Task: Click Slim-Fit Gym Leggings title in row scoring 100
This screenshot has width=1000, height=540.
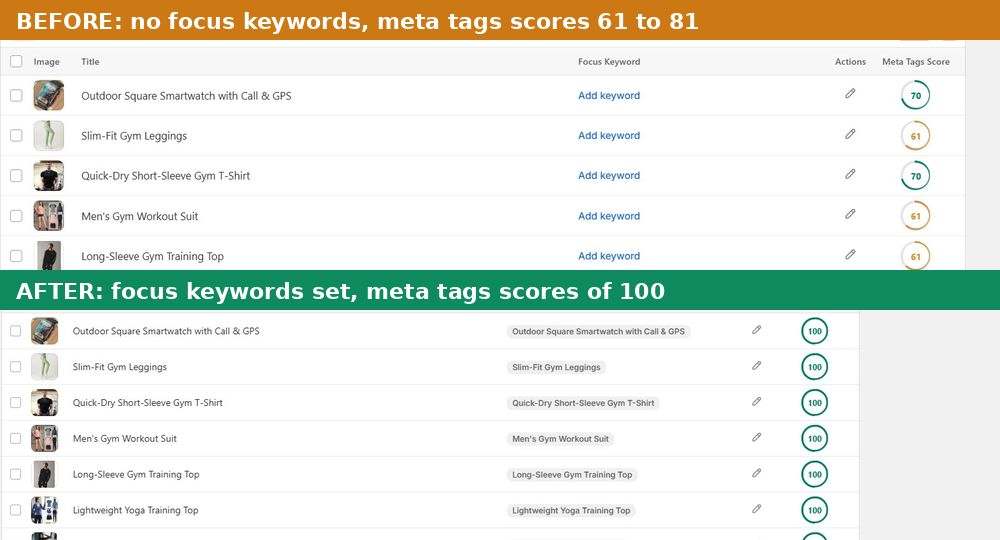Action: coord(119,367)
